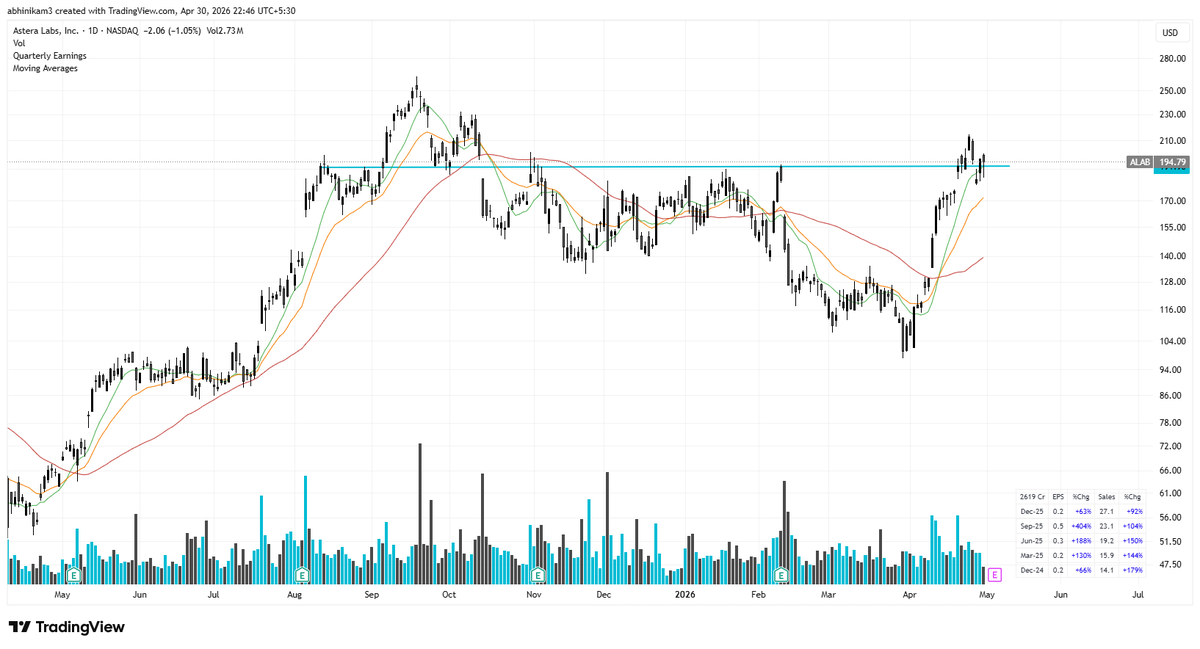Click the pink upcoming earnings E marker
The width and height of the screenshot is (1200, 649).
994,575
